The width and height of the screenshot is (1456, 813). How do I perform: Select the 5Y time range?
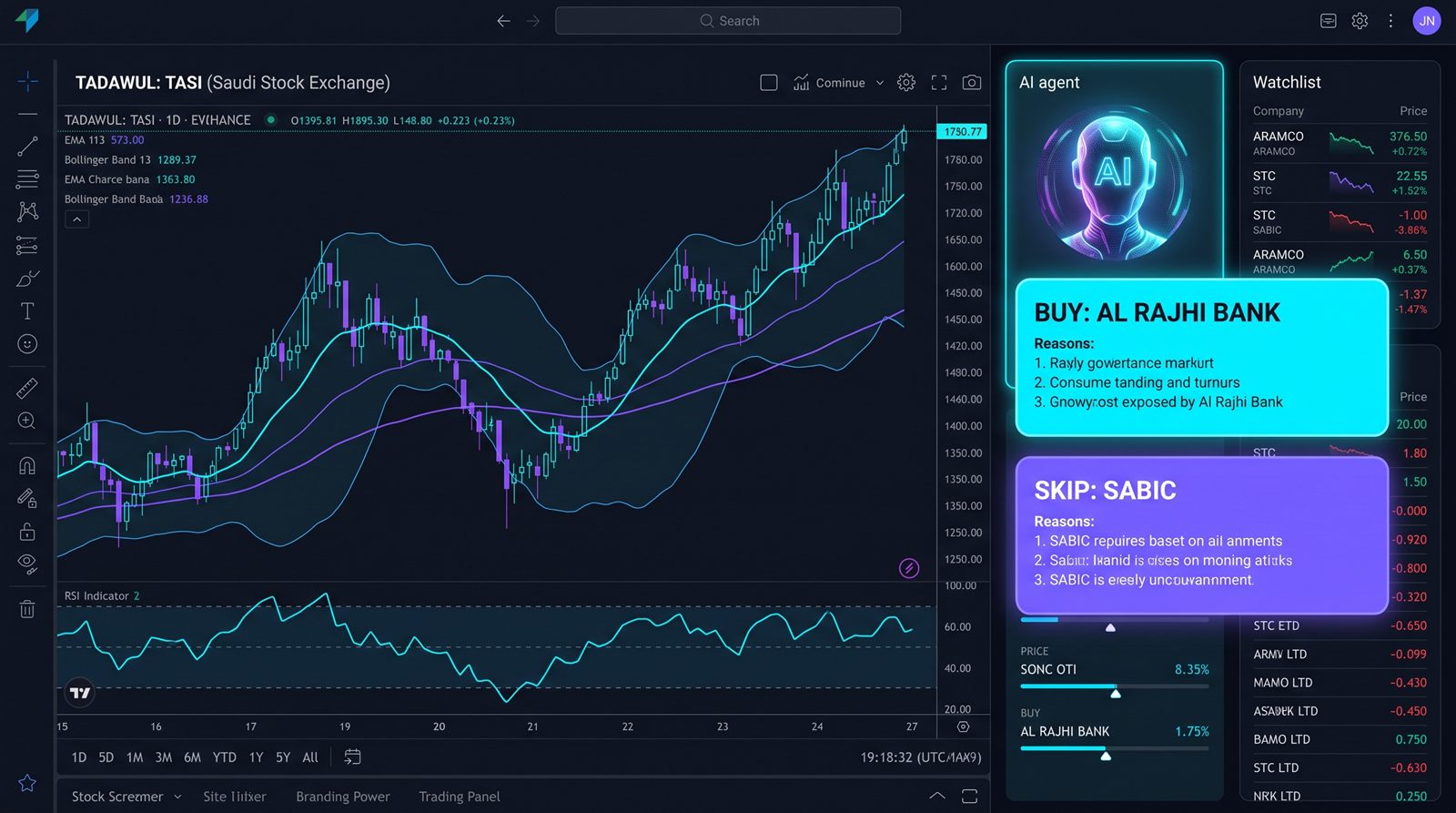point(283,757)
